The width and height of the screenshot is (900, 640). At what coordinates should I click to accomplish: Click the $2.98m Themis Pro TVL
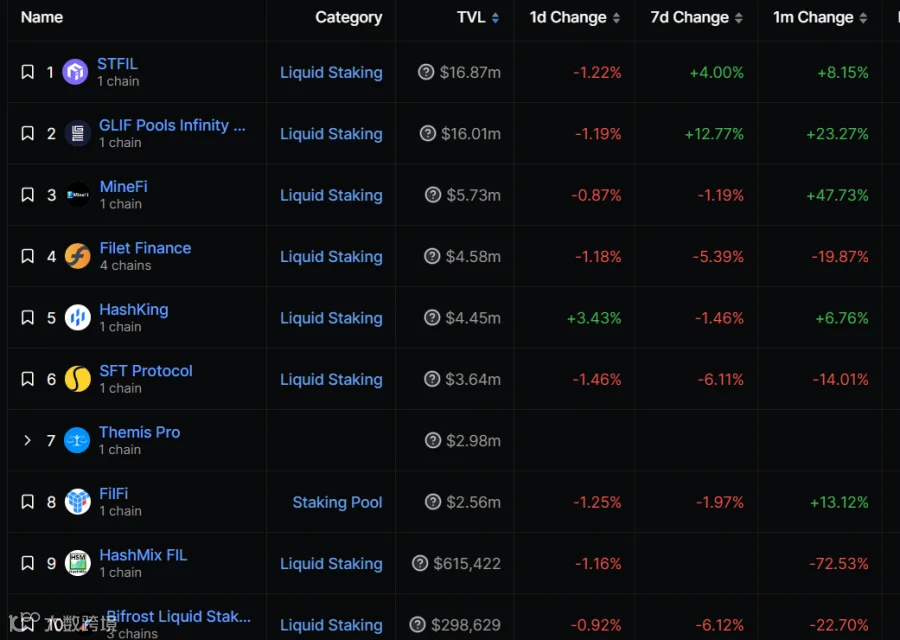click(x=474, y=441)
